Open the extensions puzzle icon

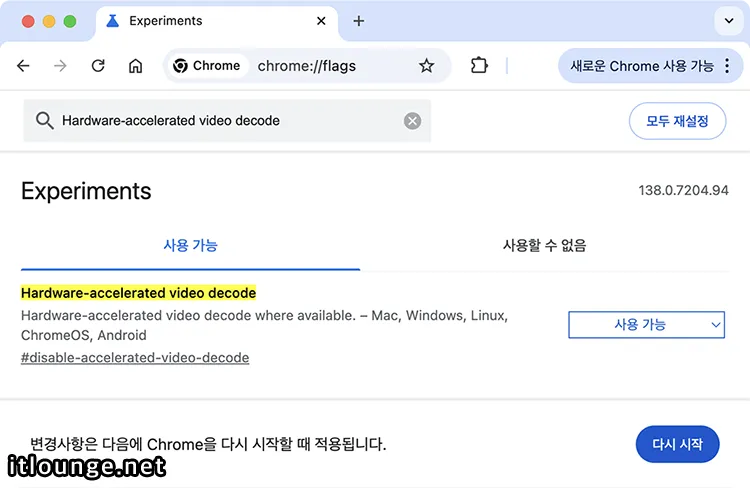tap(479, 65)
